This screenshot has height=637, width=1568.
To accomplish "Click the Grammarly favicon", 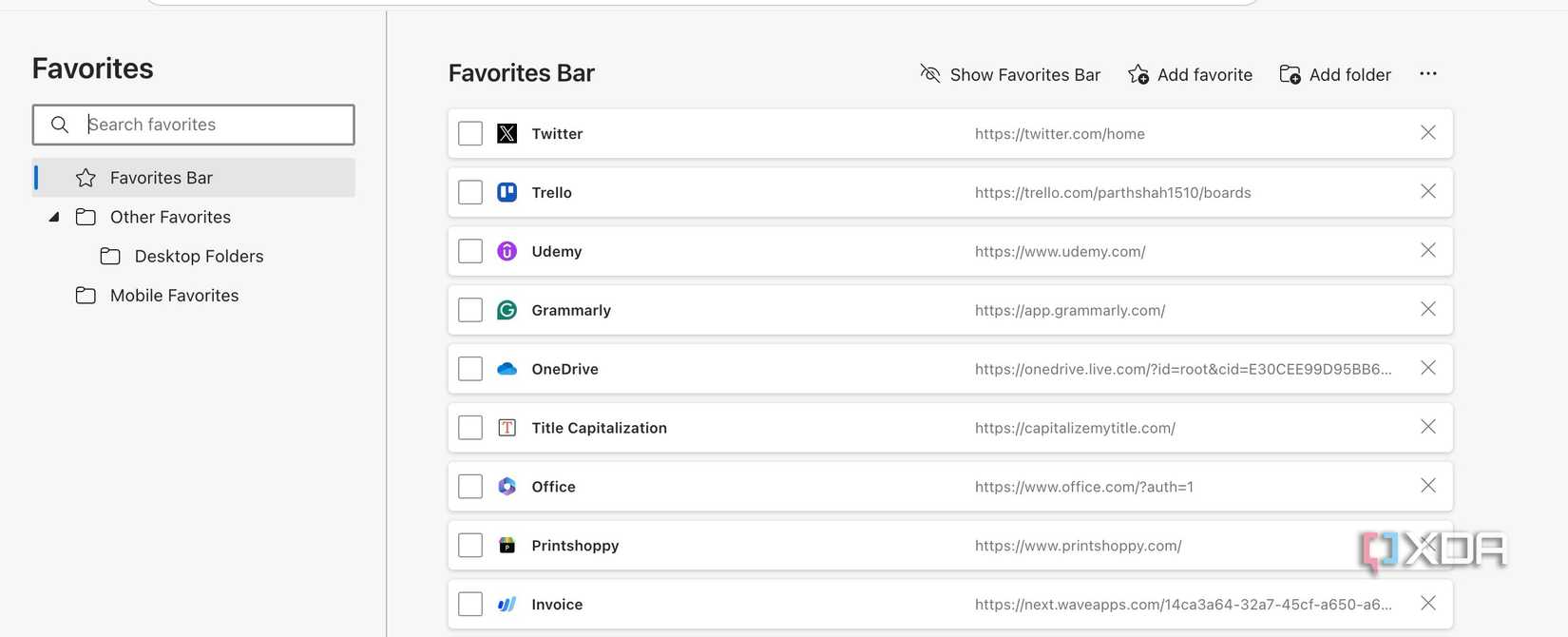I will click(x=507, y=310).
